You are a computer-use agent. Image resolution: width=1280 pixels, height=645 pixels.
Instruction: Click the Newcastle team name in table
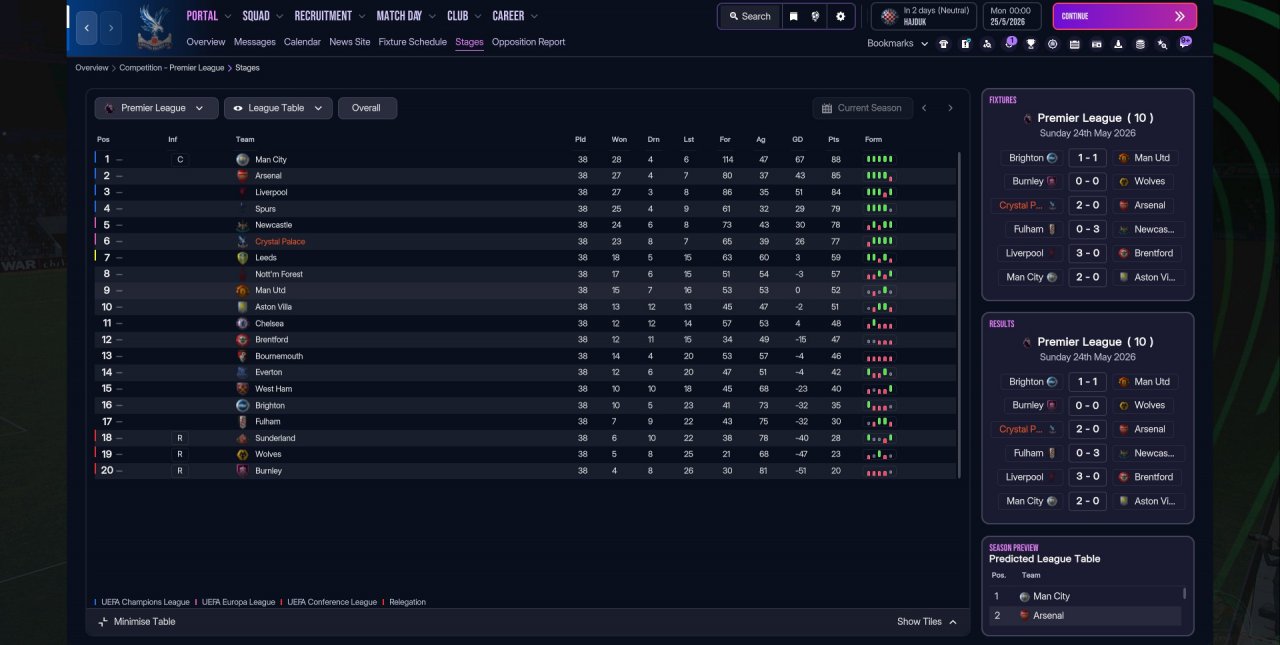pyautogui.click(x=274, y=225)
